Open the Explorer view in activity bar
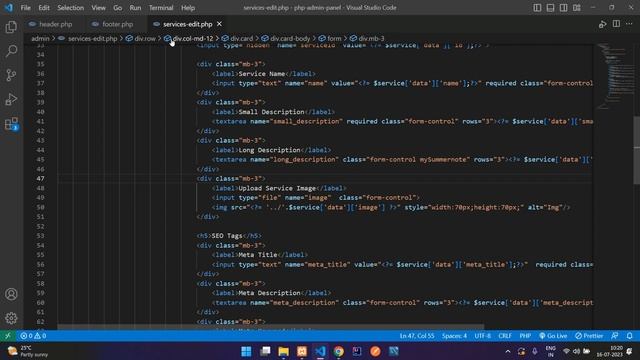The image size is (640, 360). [11, 27]
